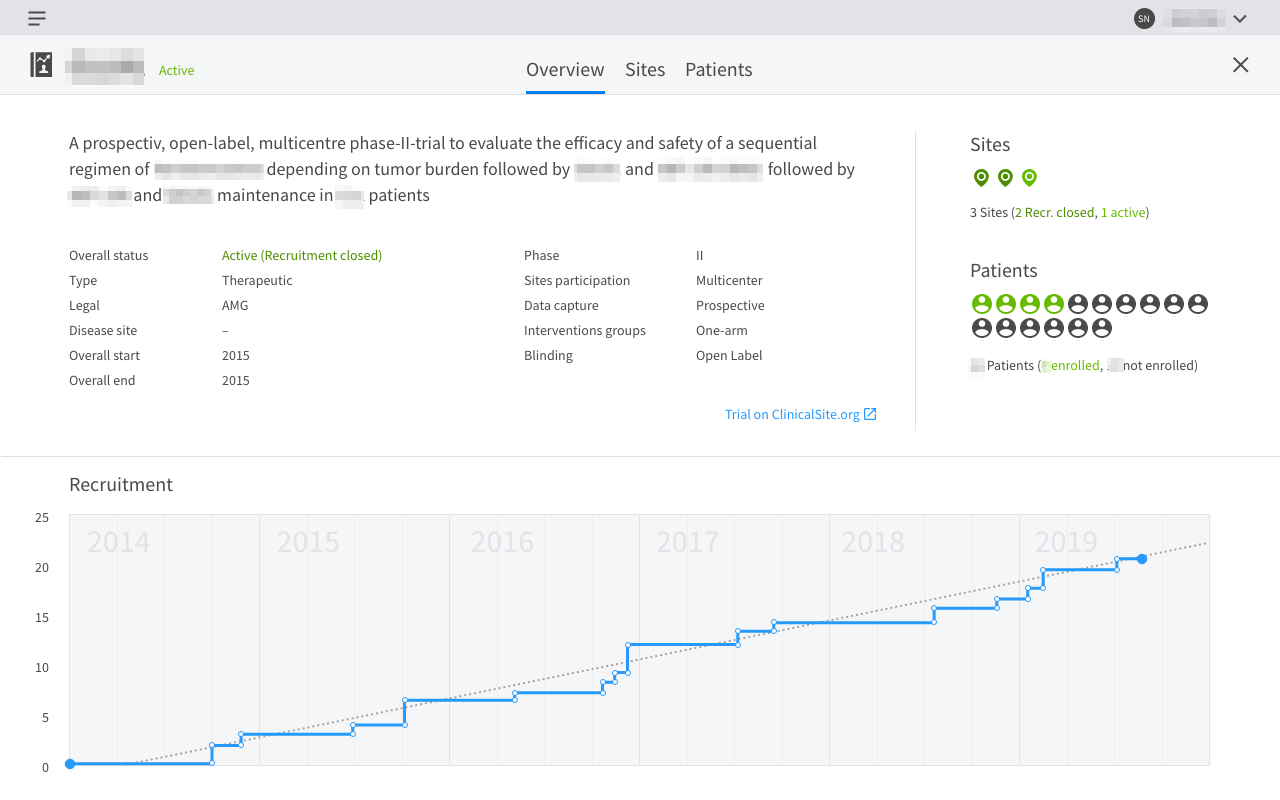The width and height of the screenshot is (1280, 800).
Task: Close the trial detail view
Action: pos(1240,65)
